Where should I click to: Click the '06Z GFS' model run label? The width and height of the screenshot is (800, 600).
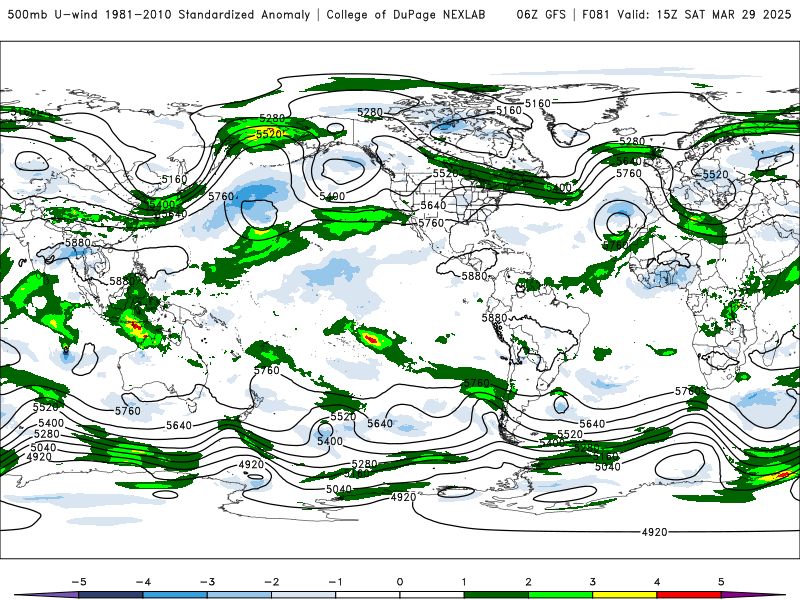point(541,14)
